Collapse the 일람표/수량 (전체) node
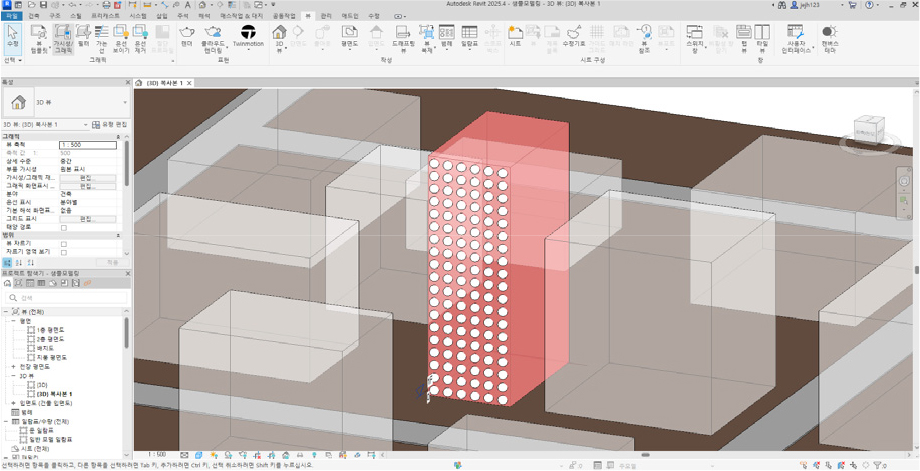 click(x=5, y=422)
